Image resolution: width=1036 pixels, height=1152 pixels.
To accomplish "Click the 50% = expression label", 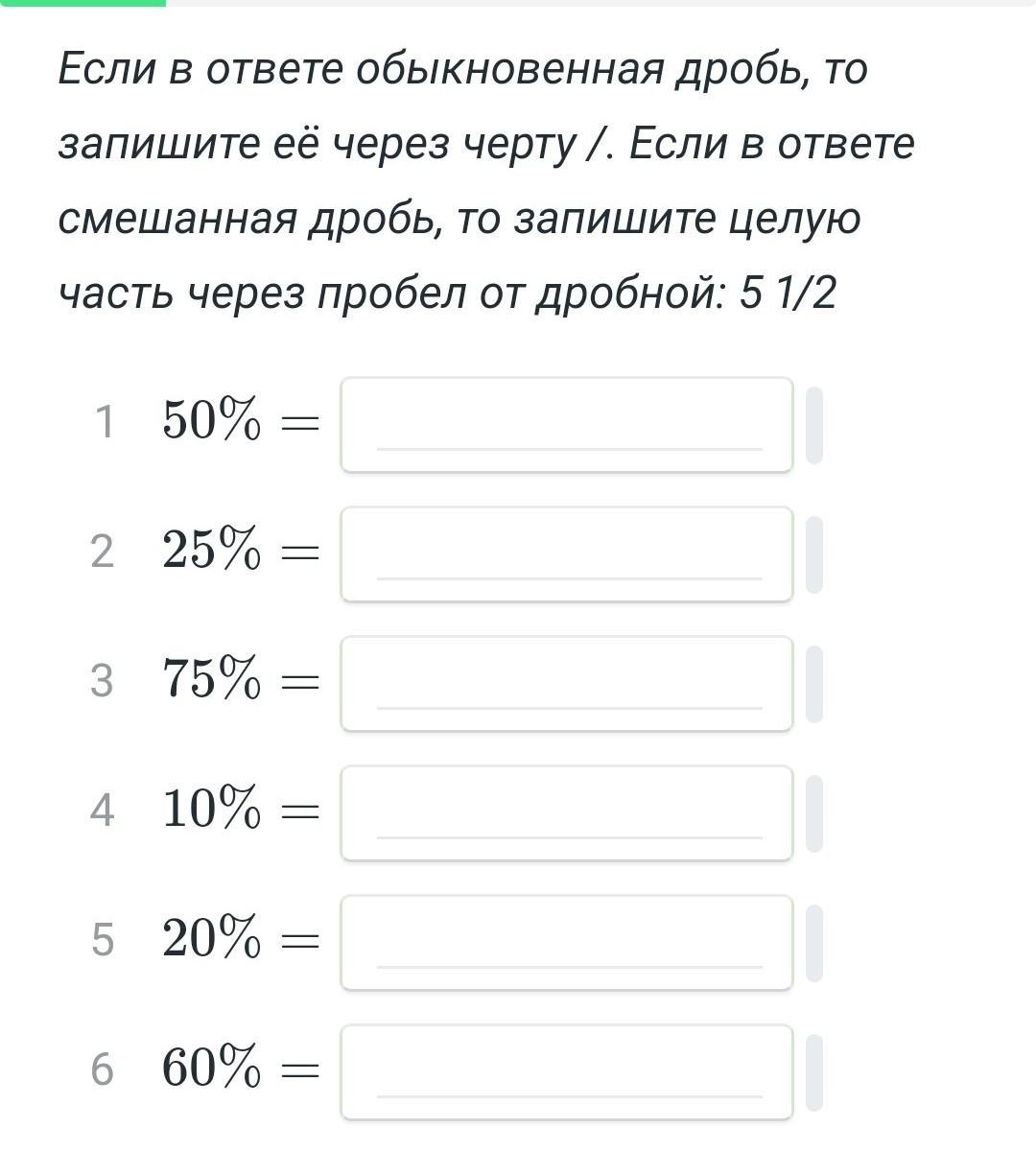I will click(x=240, y=421).
